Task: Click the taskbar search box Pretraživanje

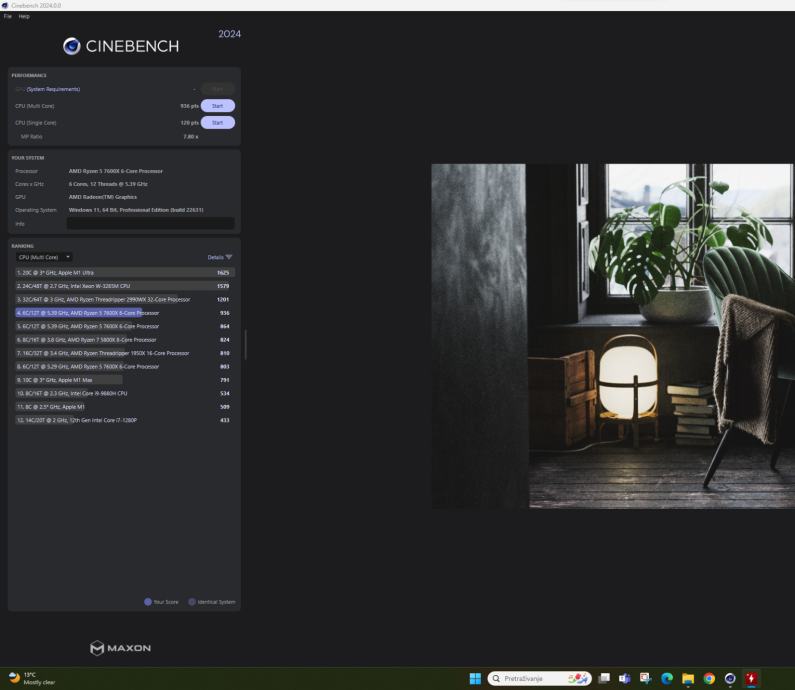Action: pos(539,678)
